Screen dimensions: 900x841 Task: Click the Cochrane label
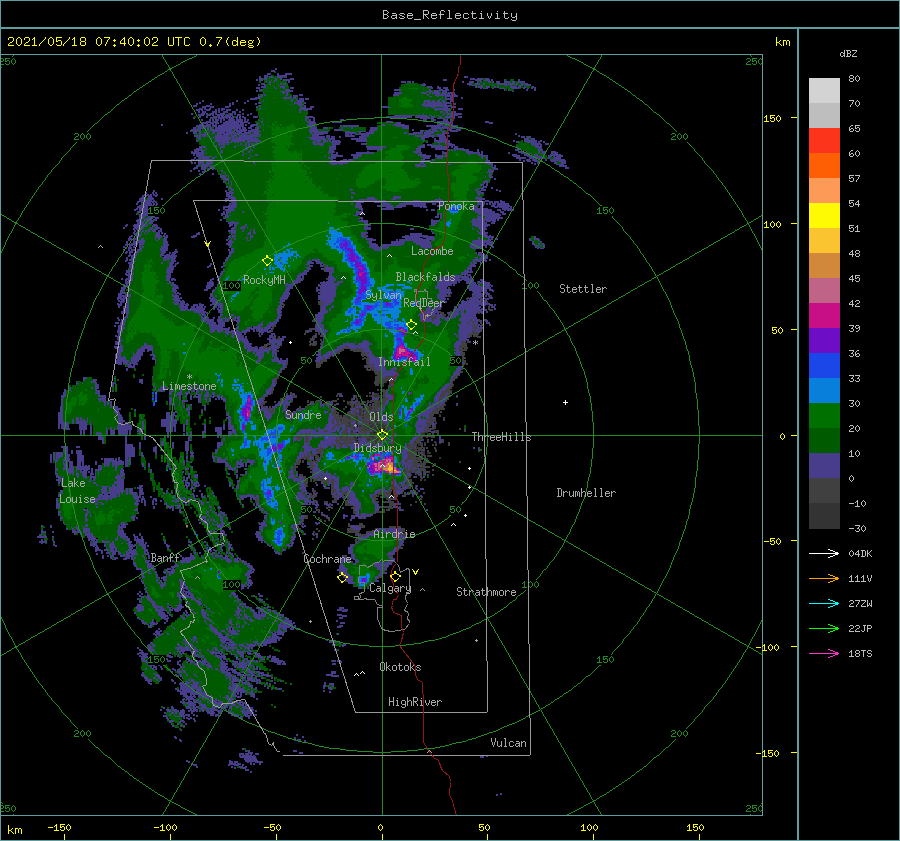pos(327,559)
